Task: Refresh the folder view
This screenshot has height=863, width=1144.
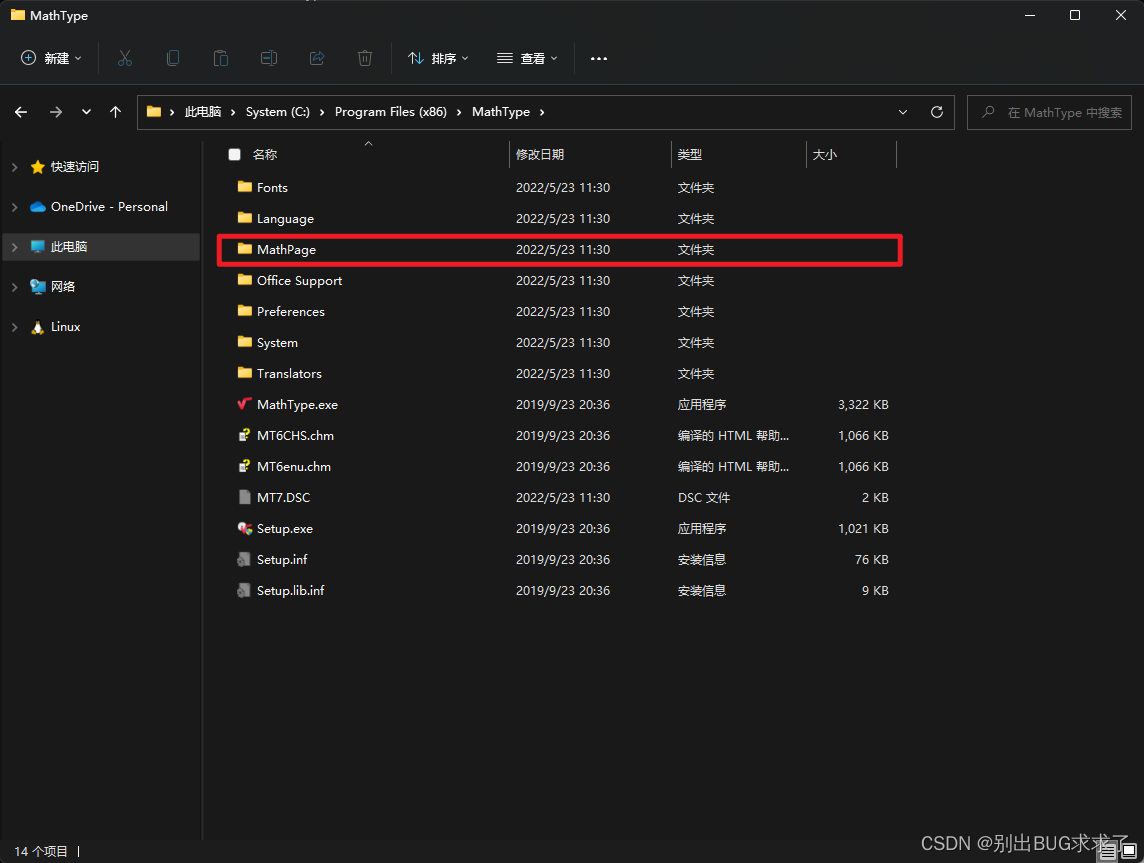Action: coord(937,112)
